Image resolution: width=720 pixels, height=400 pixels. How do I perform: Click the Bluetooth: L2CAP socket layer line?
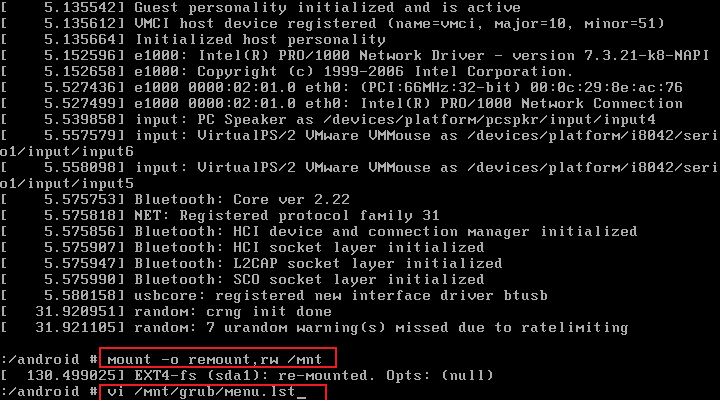251,264
